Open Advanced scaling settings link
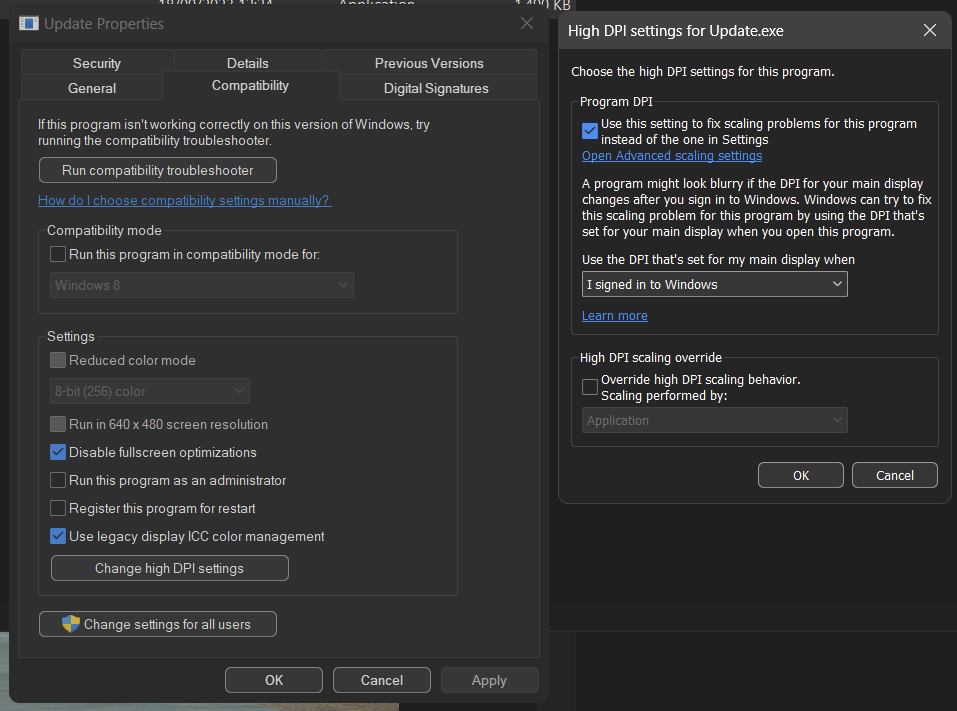Viewport: 957px width, 711px height. 672,156
